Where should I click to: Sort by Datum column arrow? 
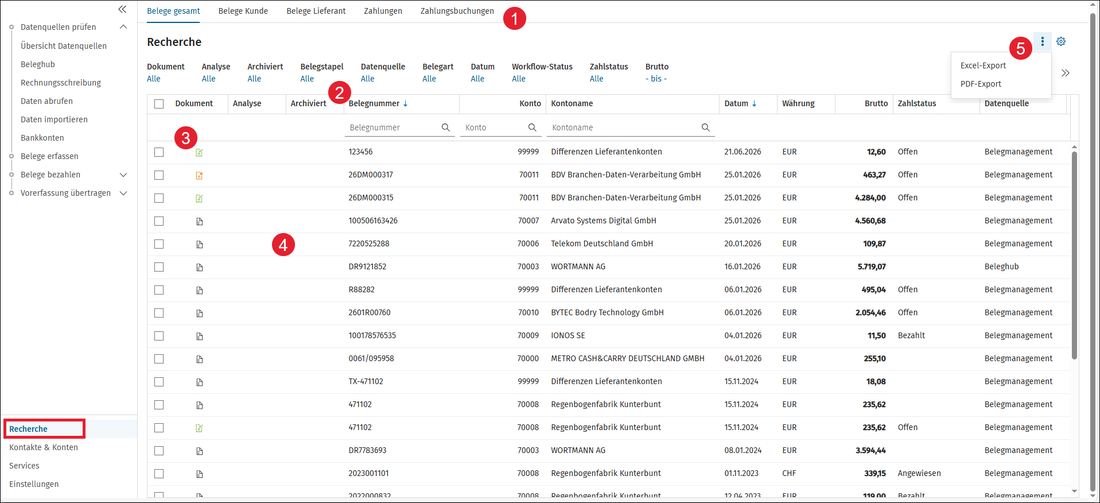click(x=754, y=104)
